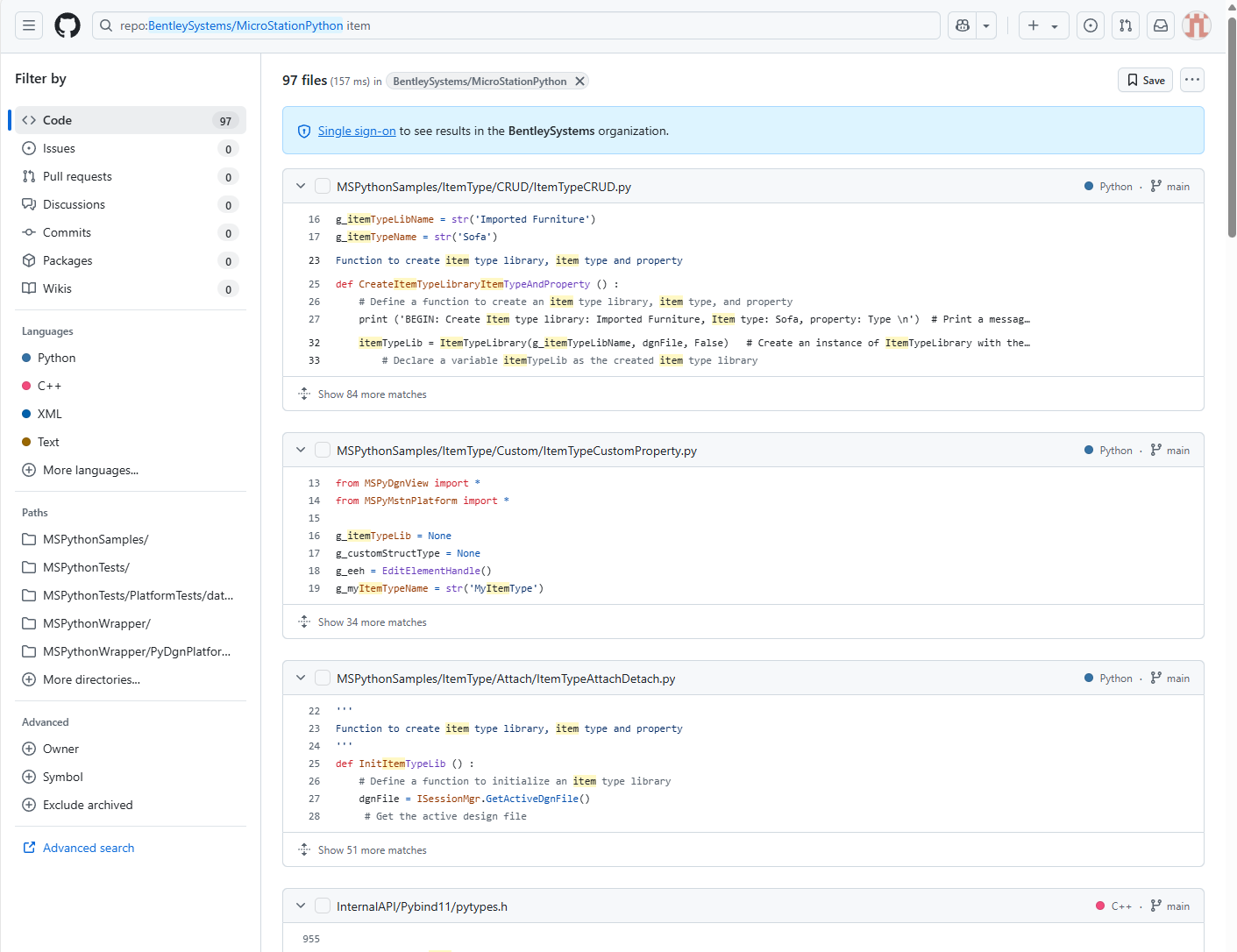This screenshot has height=952, width=1237.
Task: Filter by Python language
Action: pos(131,358)
